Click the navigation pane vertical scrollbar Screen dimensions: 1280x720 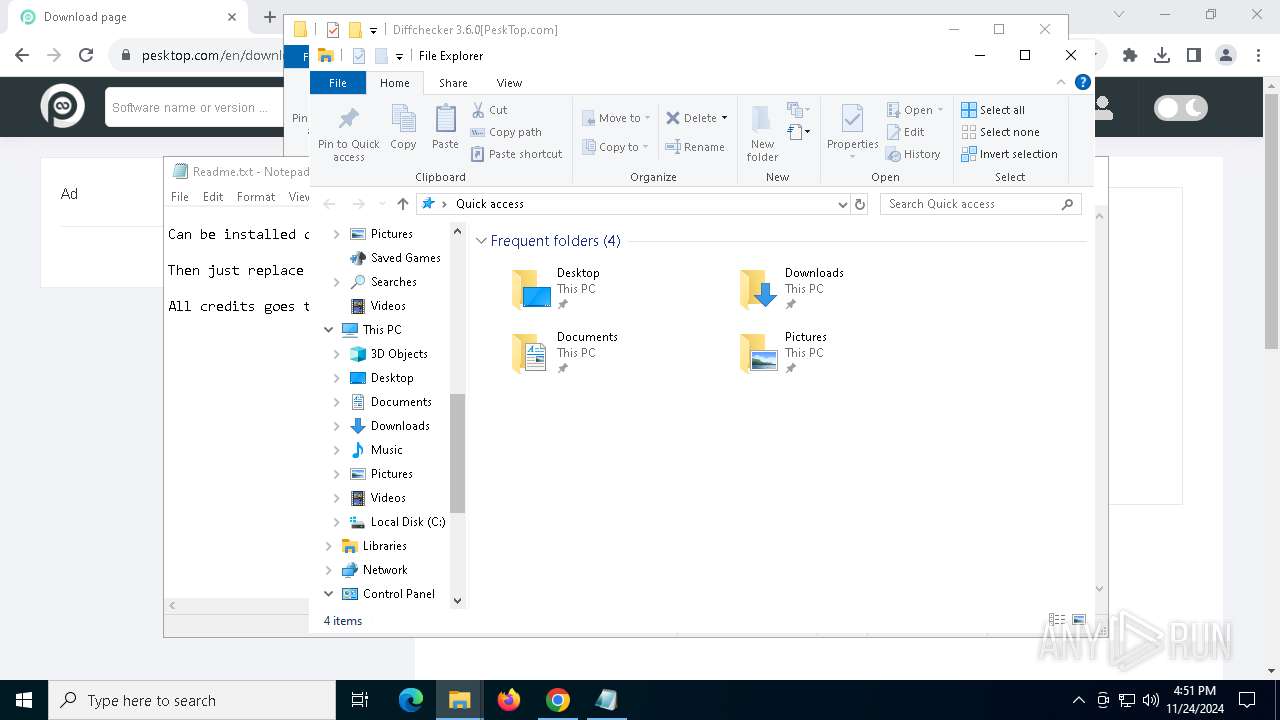tap(458, 452)
